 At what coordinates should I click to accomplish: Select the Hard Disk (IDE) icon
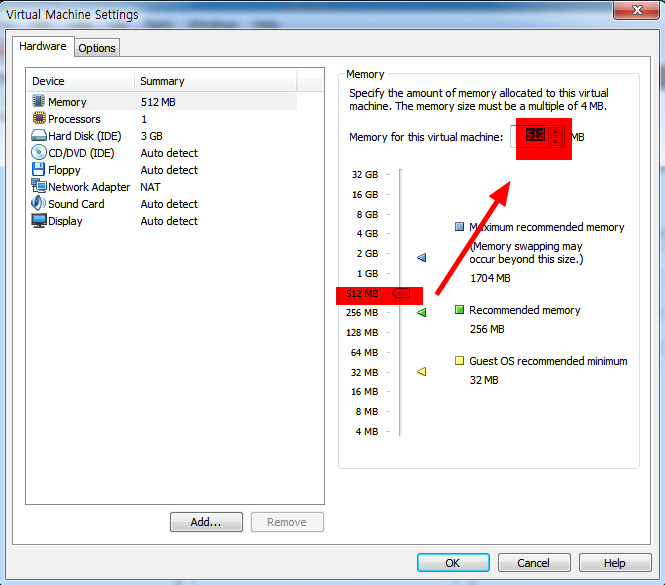39,136
